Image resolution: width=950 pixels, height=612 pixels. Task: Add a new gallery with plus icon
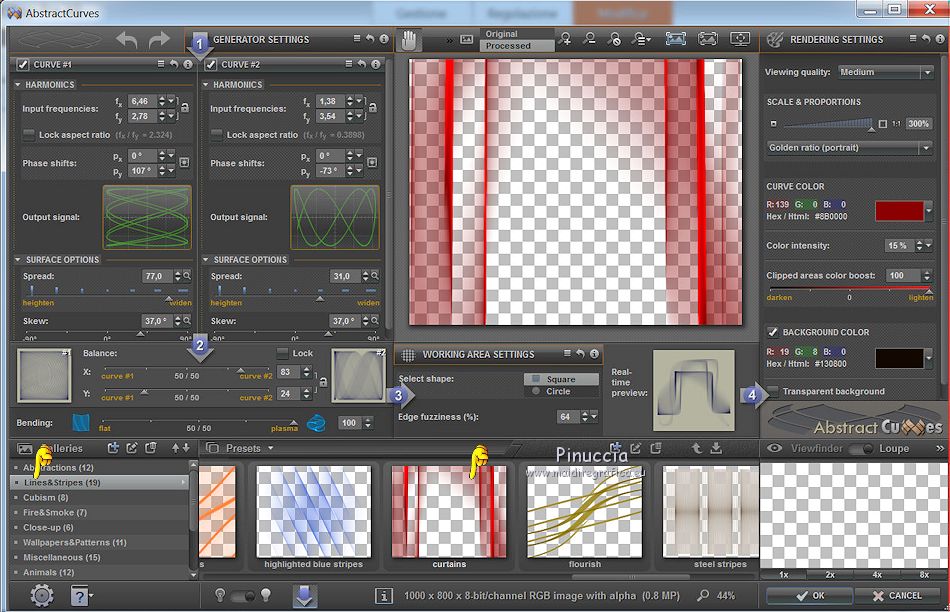point(113,448)
